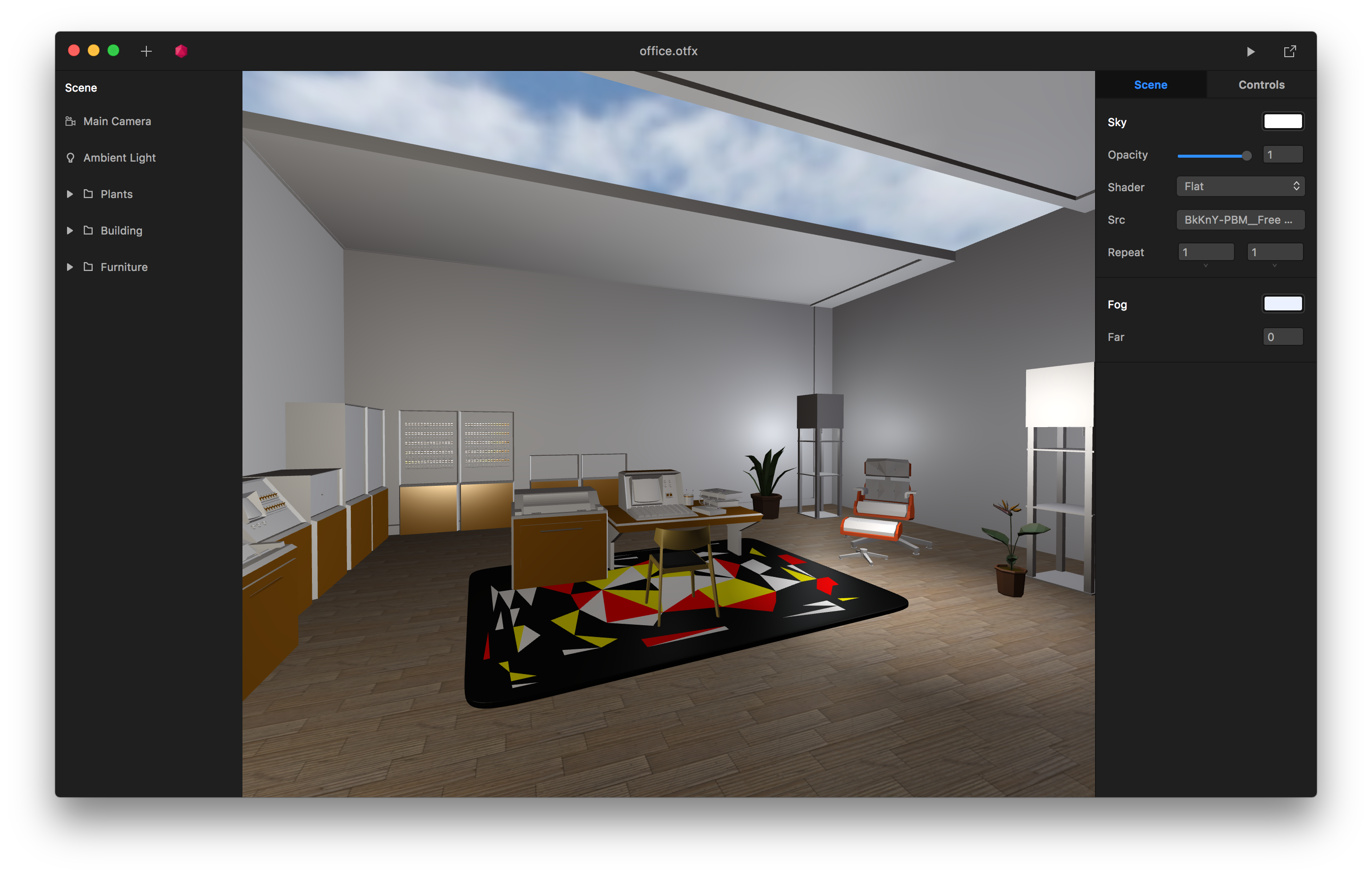Expand the Building group in Scene
The height and width of the screenshot is (876, 1372).
click(x=67, y=230)
